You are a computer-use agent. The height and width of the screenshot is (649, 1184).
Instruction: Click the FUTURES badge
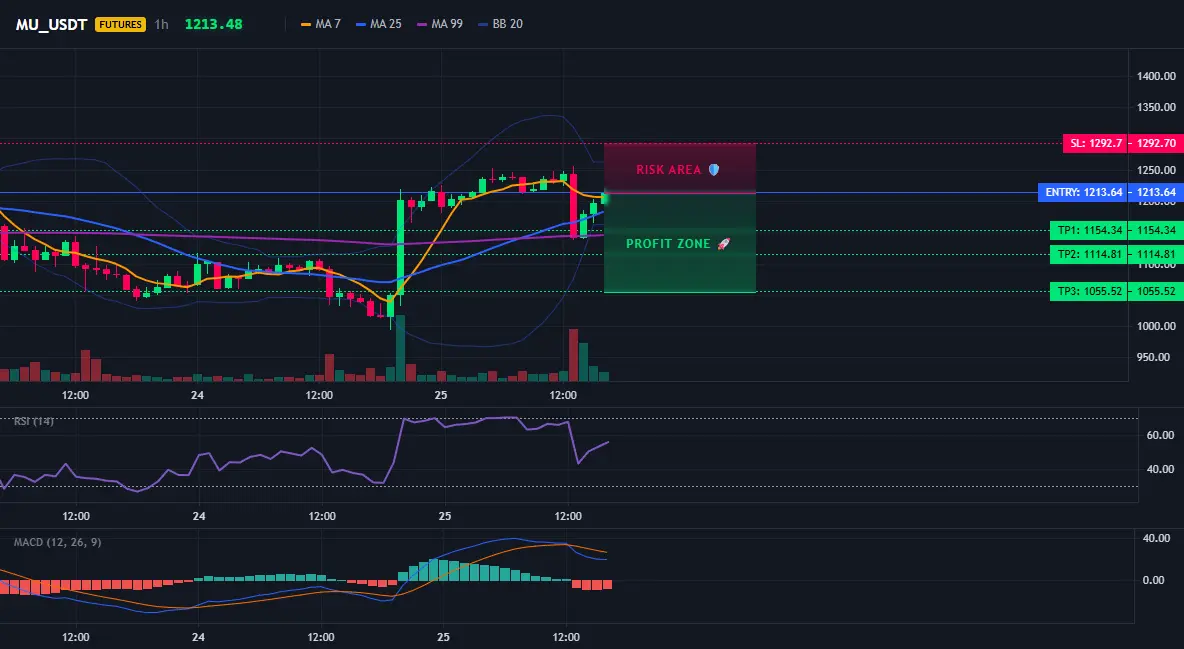click(120, 24)
